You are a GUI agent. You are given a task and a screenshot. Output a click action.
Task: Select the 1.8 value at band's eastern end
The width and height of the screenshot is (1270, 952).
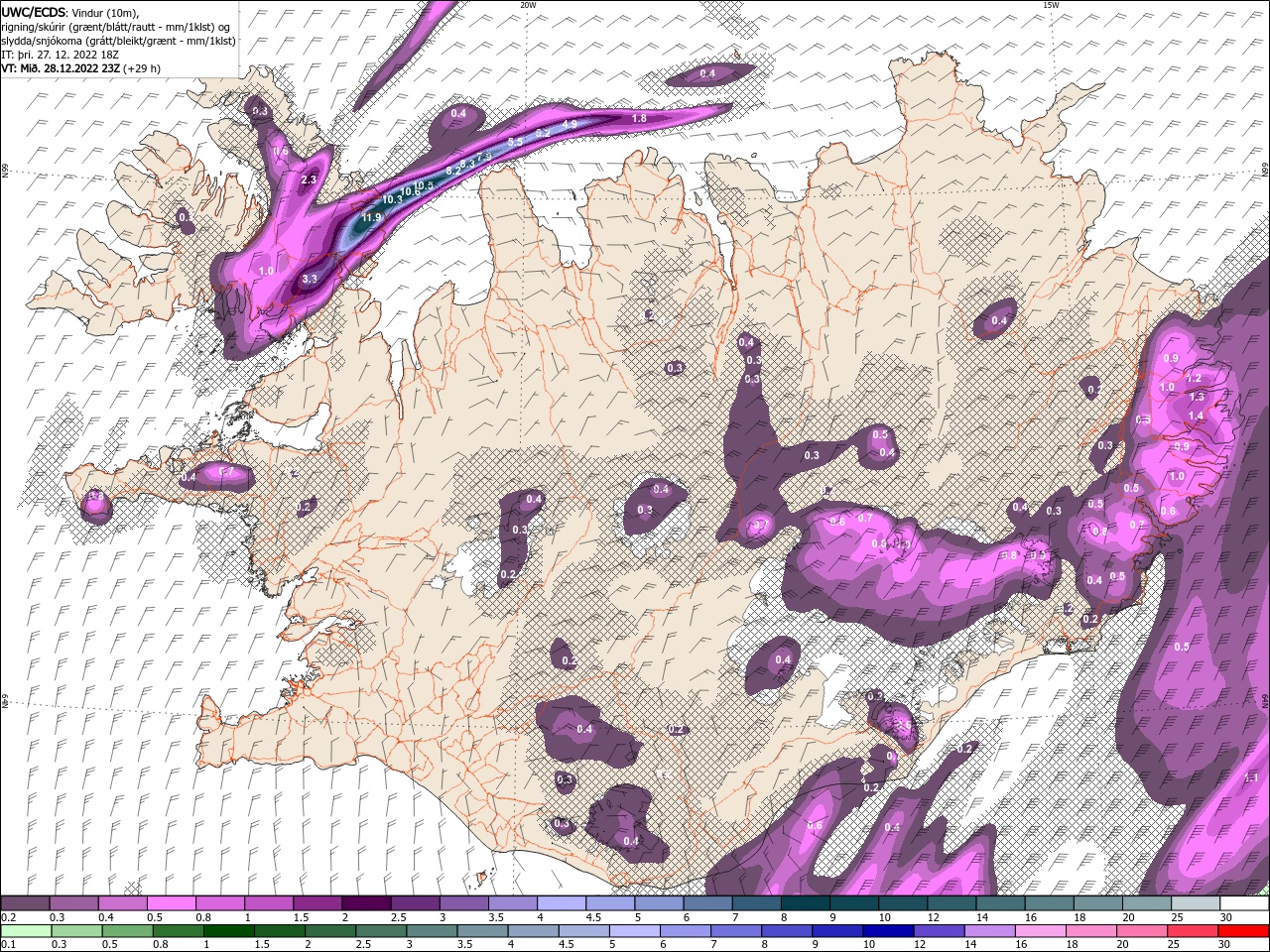639,118
